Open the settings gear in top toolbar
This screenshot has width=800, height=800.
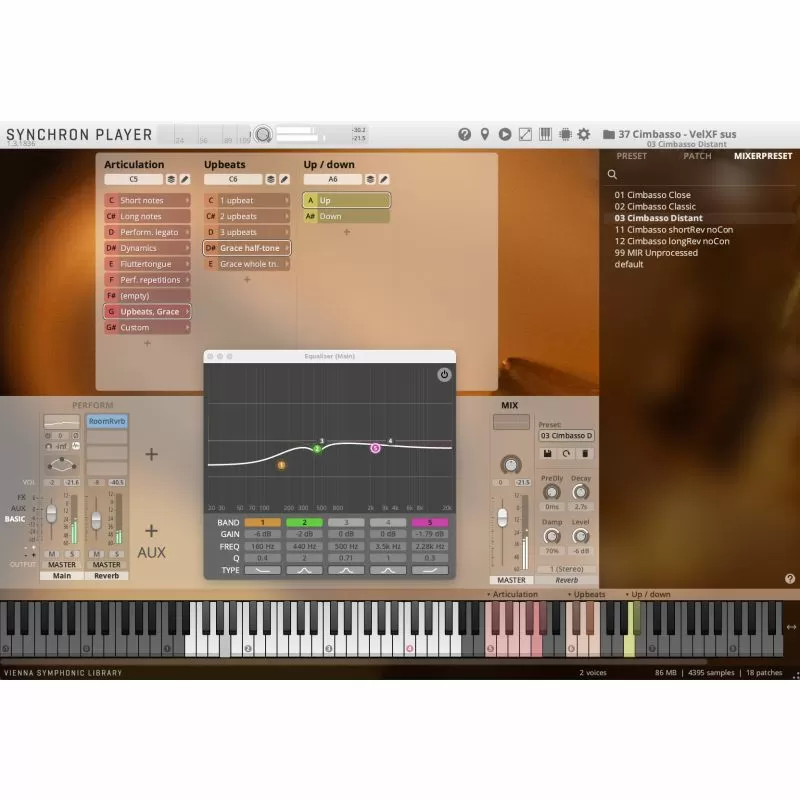point(583,134)
